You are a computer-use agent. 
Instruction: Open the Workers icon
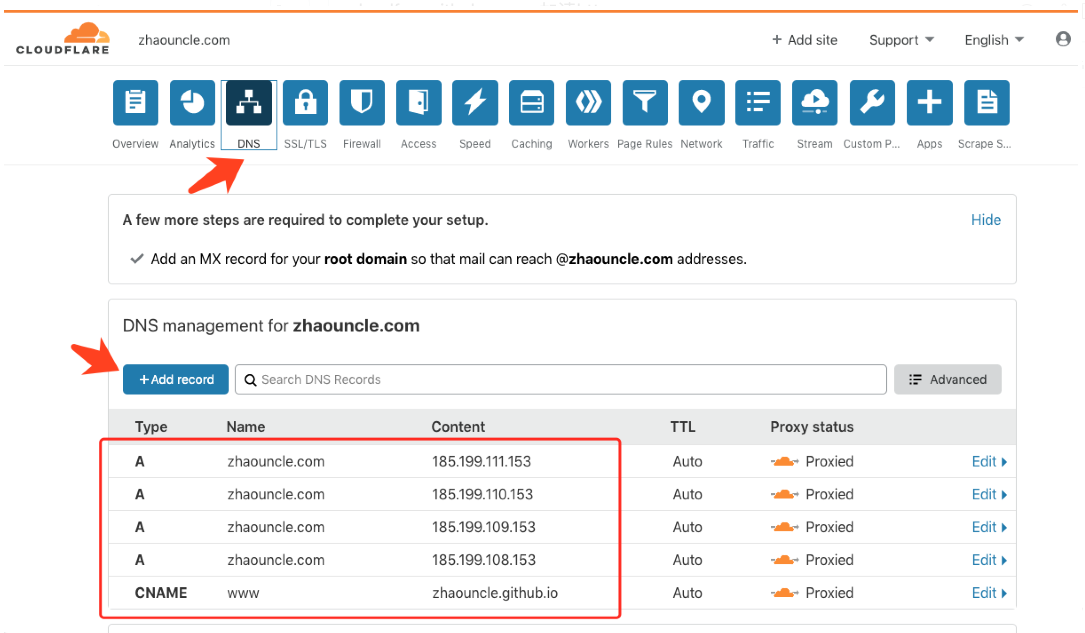point(588,103)
